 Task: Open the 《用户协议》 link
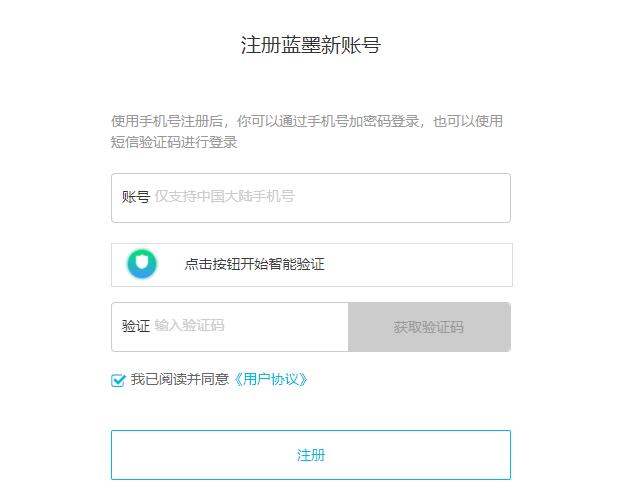click(x=270, y=380)
